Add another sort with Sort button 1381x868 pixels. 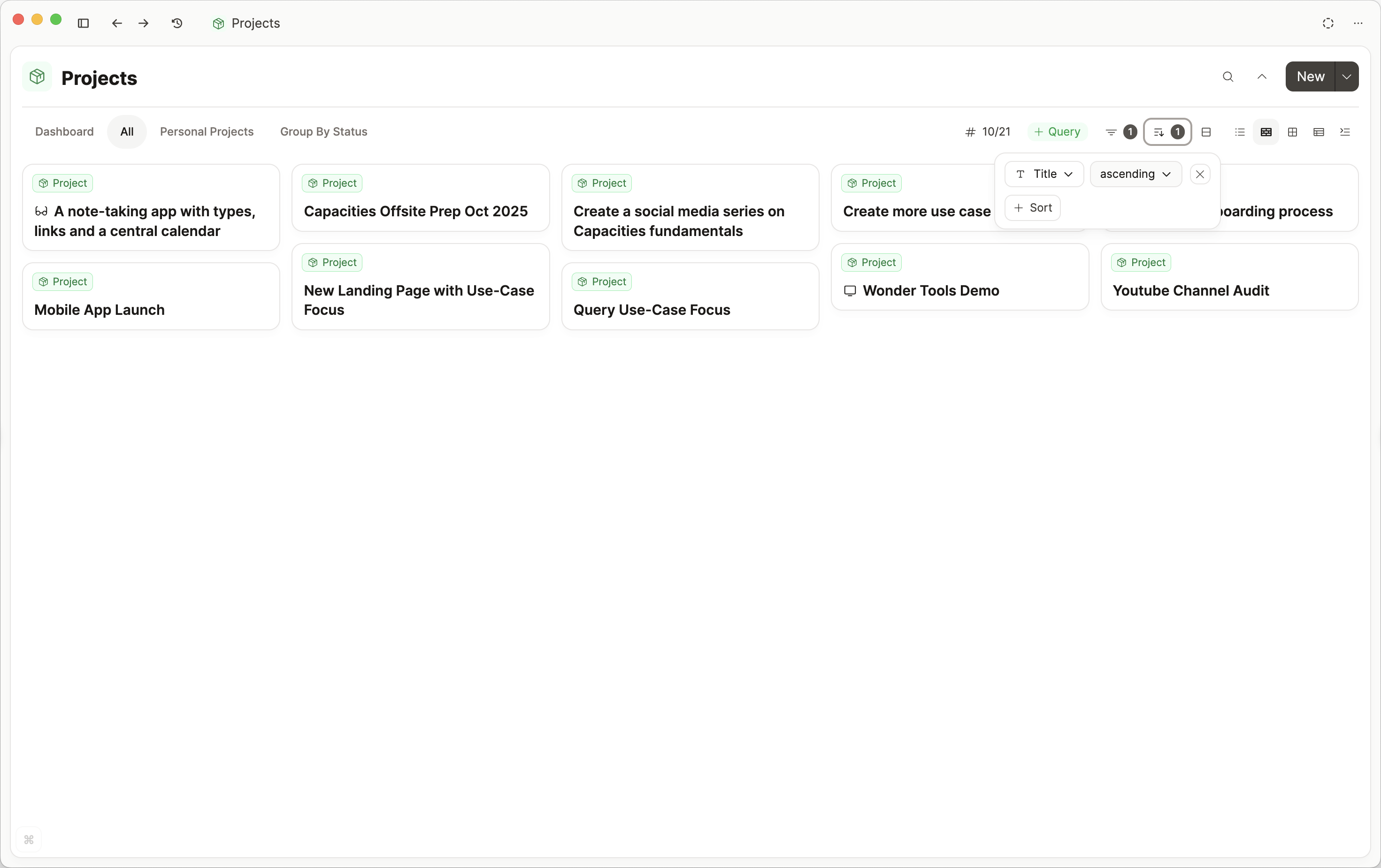coord(1032,207)
